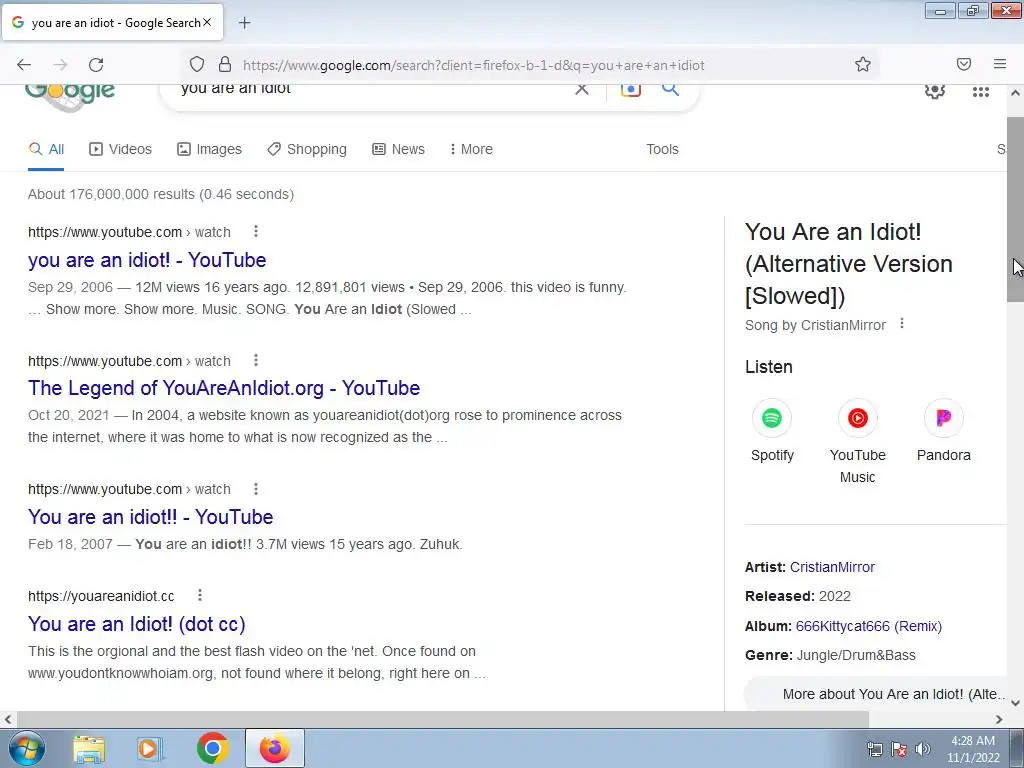The image size is (1024, 768).
Task: Bookmark this page with the star icon
Action: point(863,65)
